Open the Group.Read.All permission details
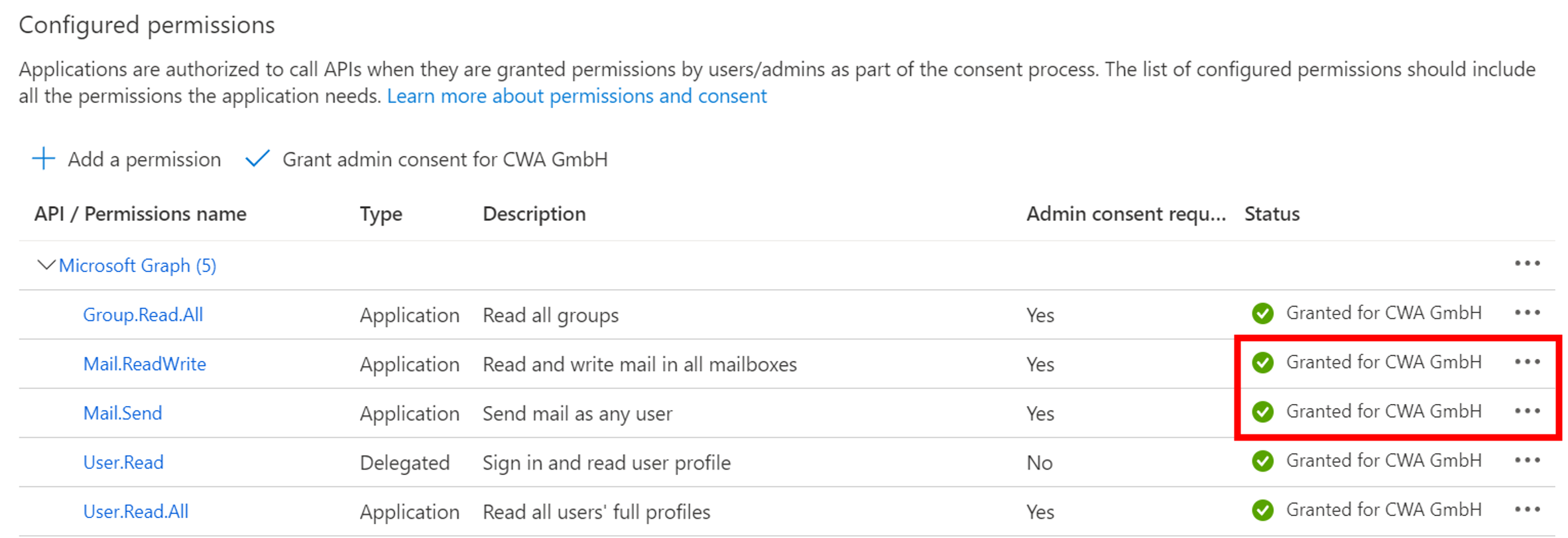 (x=143, y=315)
